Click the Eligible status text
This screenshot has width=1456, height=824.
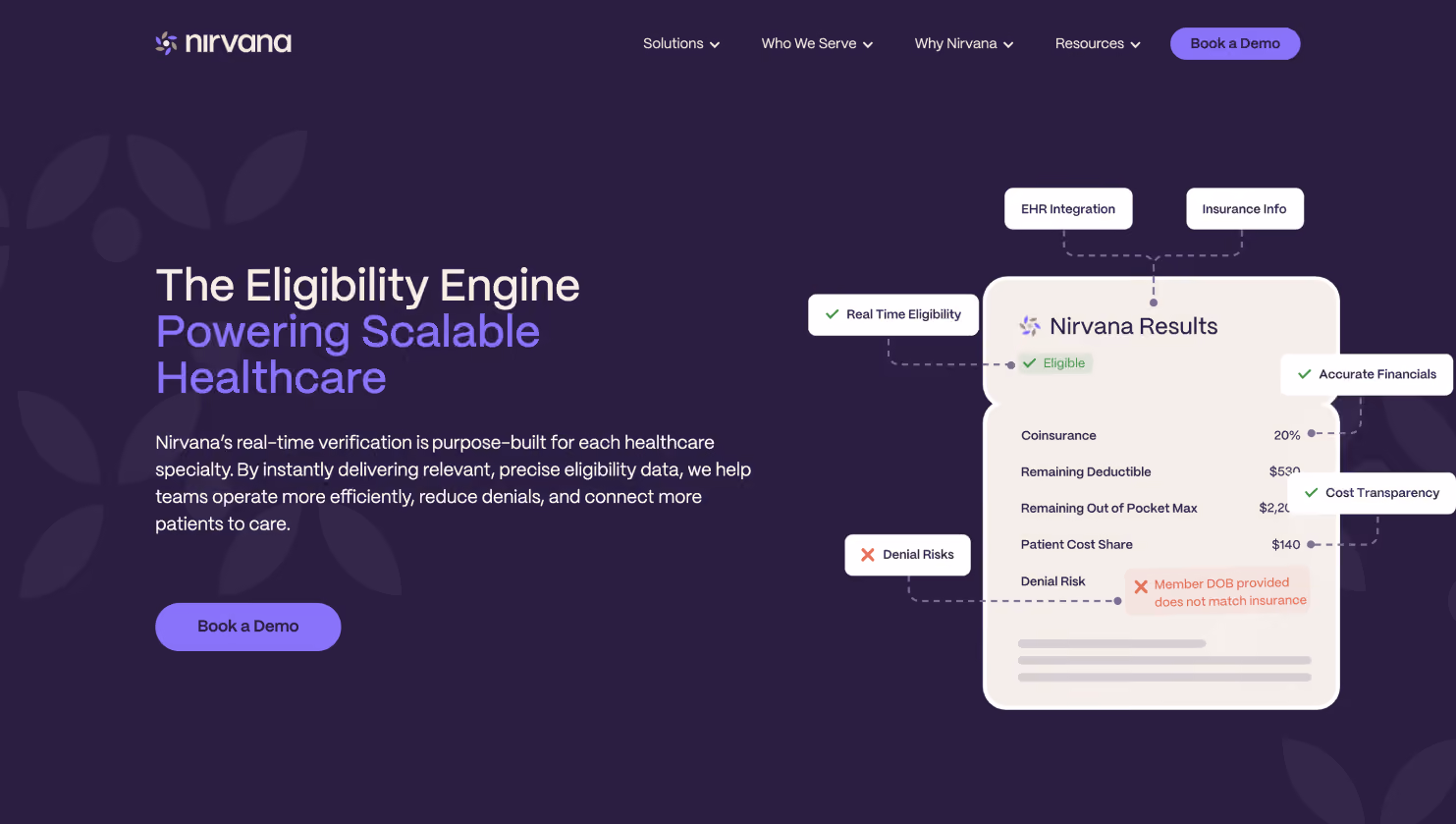point(1064,363)
